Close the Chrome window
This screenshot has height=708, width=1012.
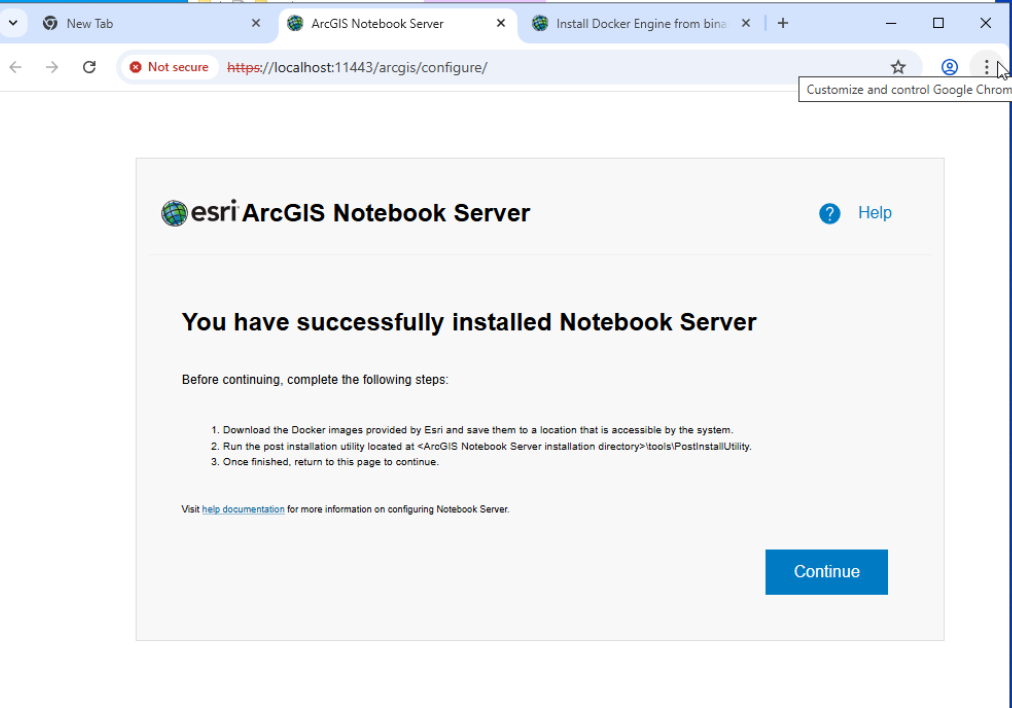(986, 23)
